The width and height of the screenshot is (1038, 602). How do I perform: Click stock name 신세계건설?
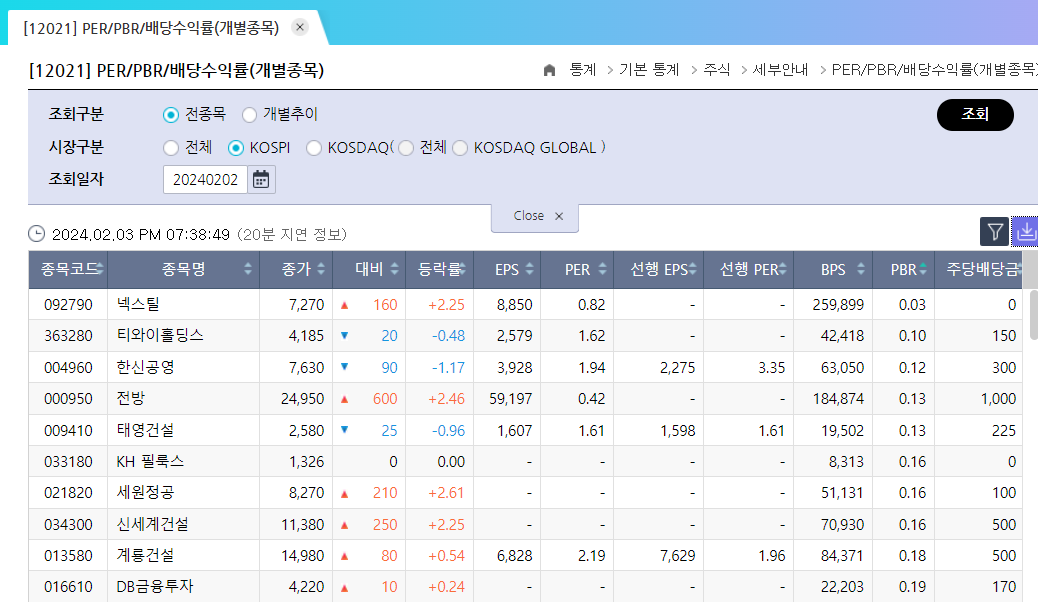tap(153, 524)
